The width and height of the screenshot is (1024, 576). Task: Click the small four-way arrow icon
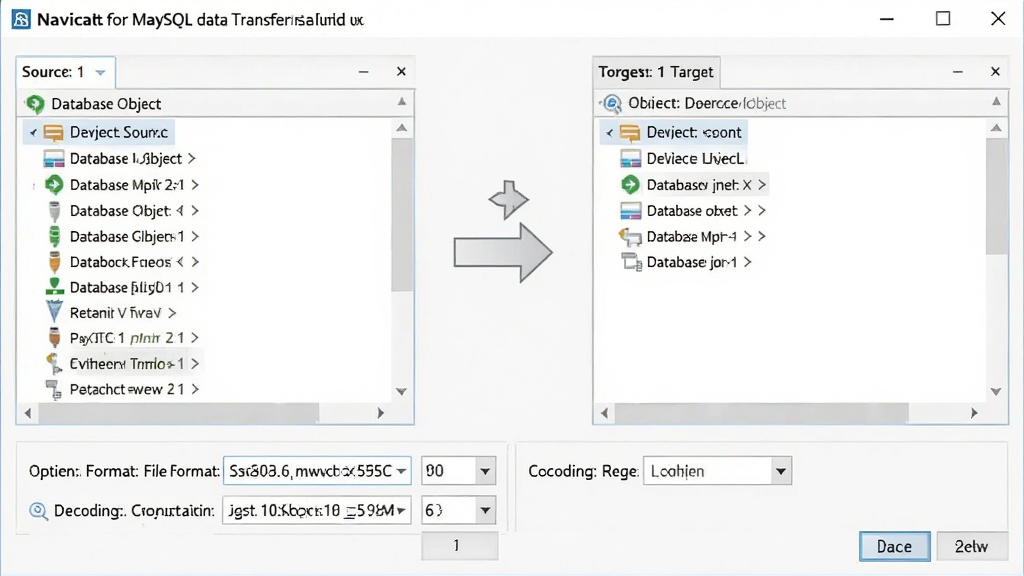pyautogui.click(x=508, y=200)
